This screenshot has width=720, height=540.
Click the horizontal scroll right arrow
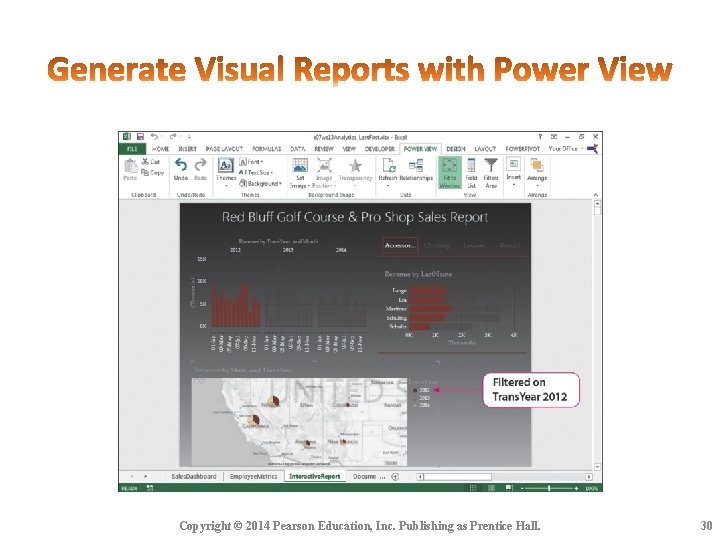coord(589,477)
